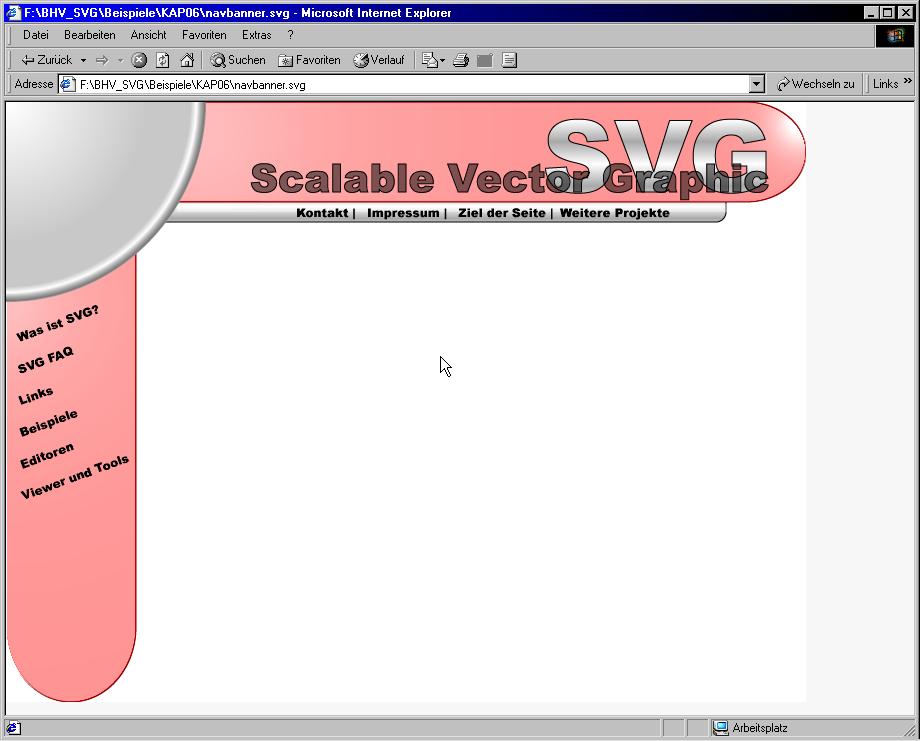Image resolution: width=920 pixels, height=741 pixels.
Task: Select the Was ist SVG? navigation link
Action: point(58,323)
